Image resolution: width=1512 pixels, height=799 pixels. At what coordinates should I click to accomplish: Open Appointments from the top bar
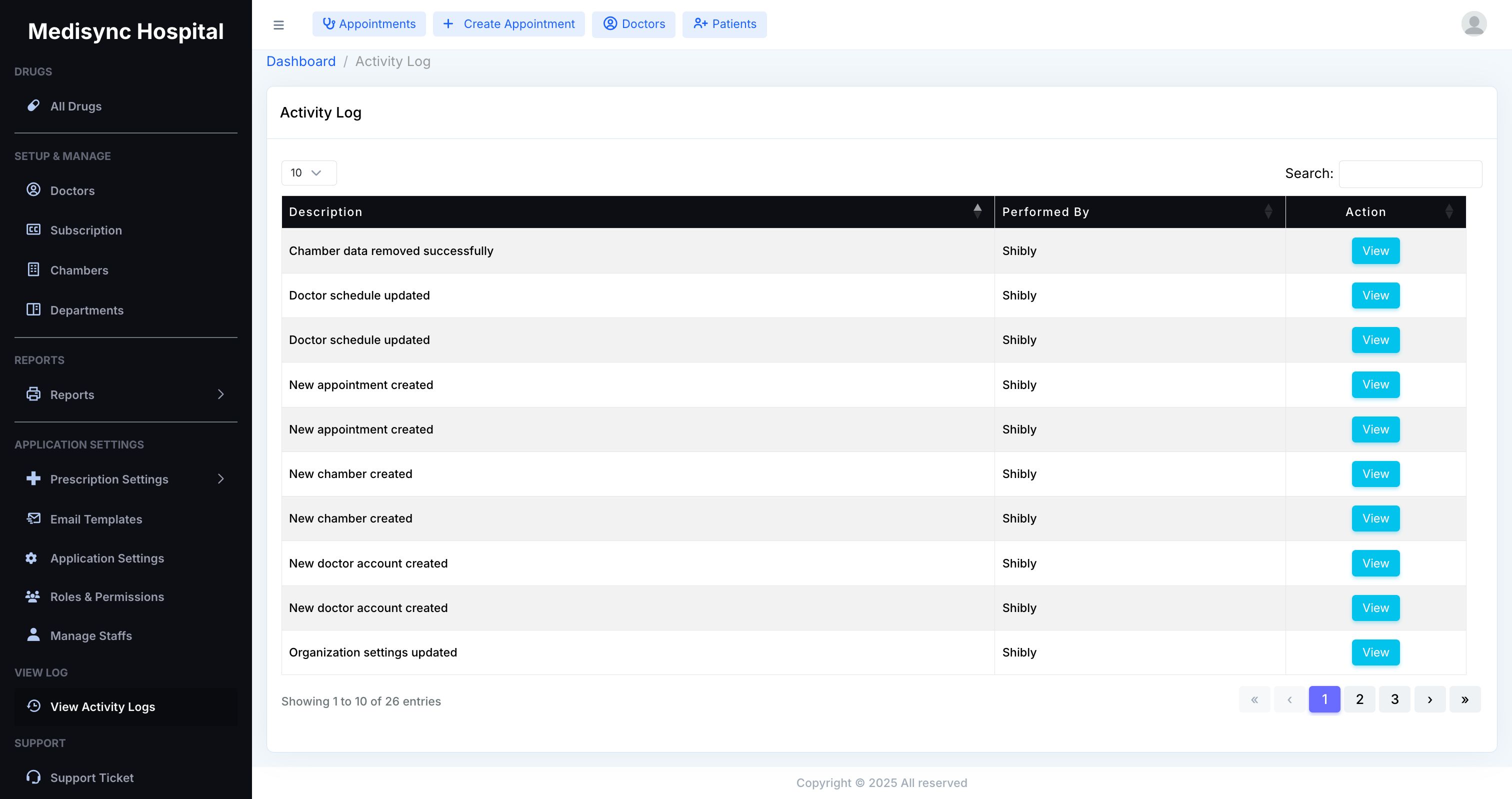[x=369, y=24]
